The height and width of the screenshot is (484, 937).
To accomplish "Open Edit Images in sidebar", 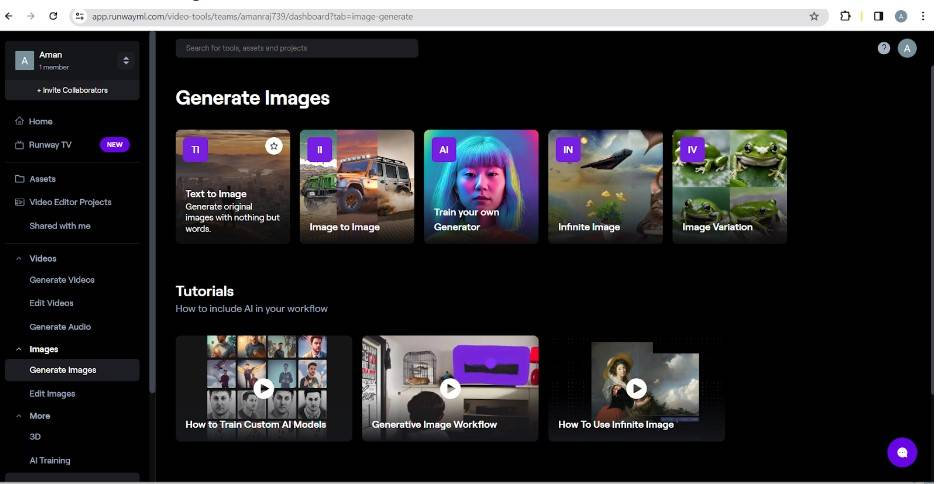I will [52, 393].
